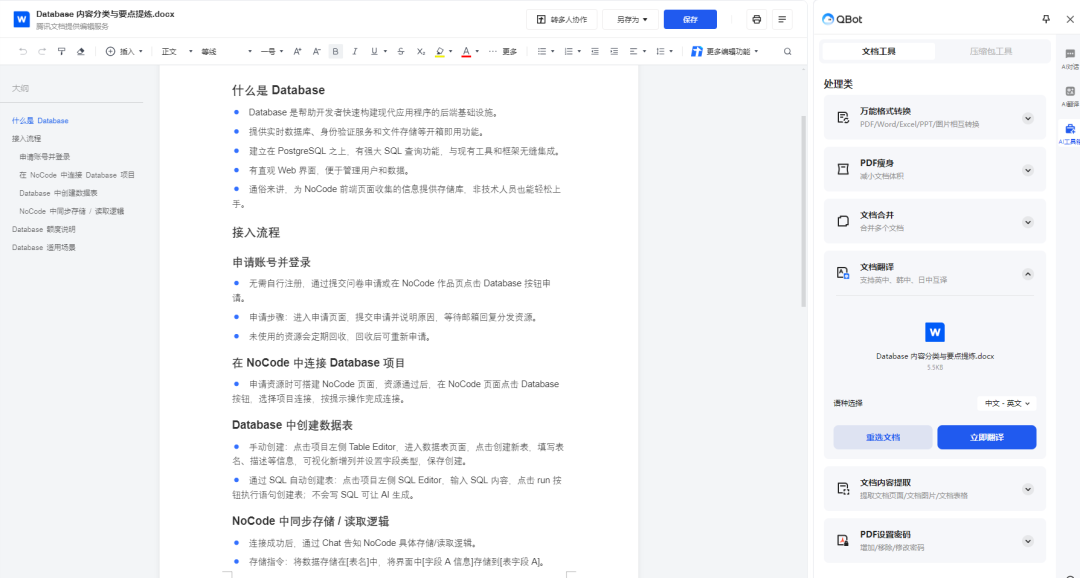Toggle subscript formatting
This screenshot has height=578, width=1080.
point(421,51)
